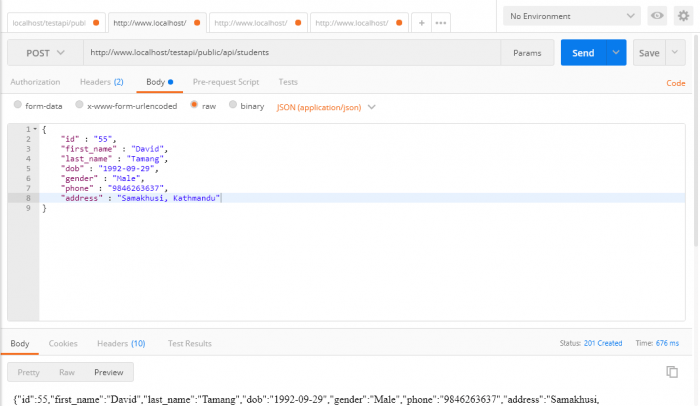Click the "first_name" : "David" line
The height and width of the screenshot is (406, 700).
tap(114, 149)
